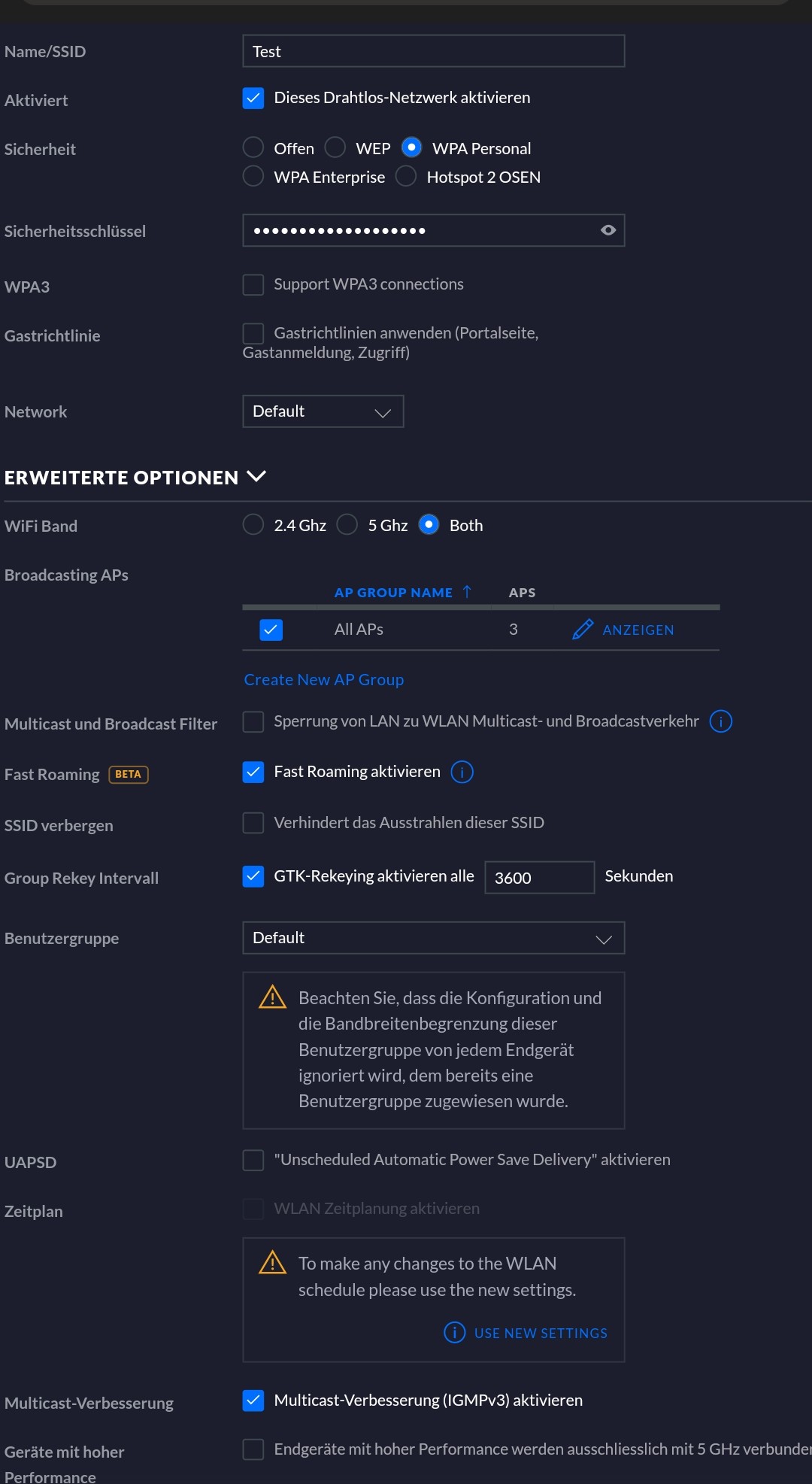The height and width of the screenshot is (1484, 812).
Task: Sort by AP Group Name arrow
Action: tap(467, 592)
